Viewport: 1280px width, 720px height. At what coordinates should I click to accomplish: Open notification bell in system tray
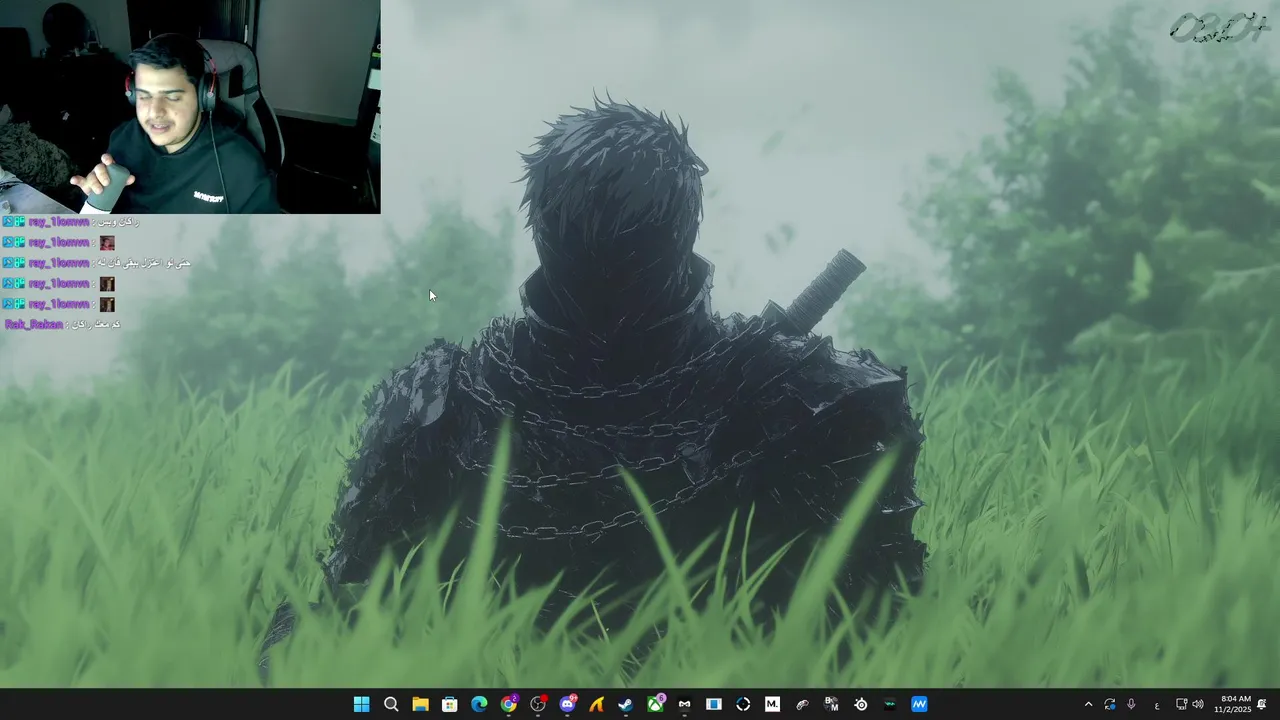(1262, 705)
